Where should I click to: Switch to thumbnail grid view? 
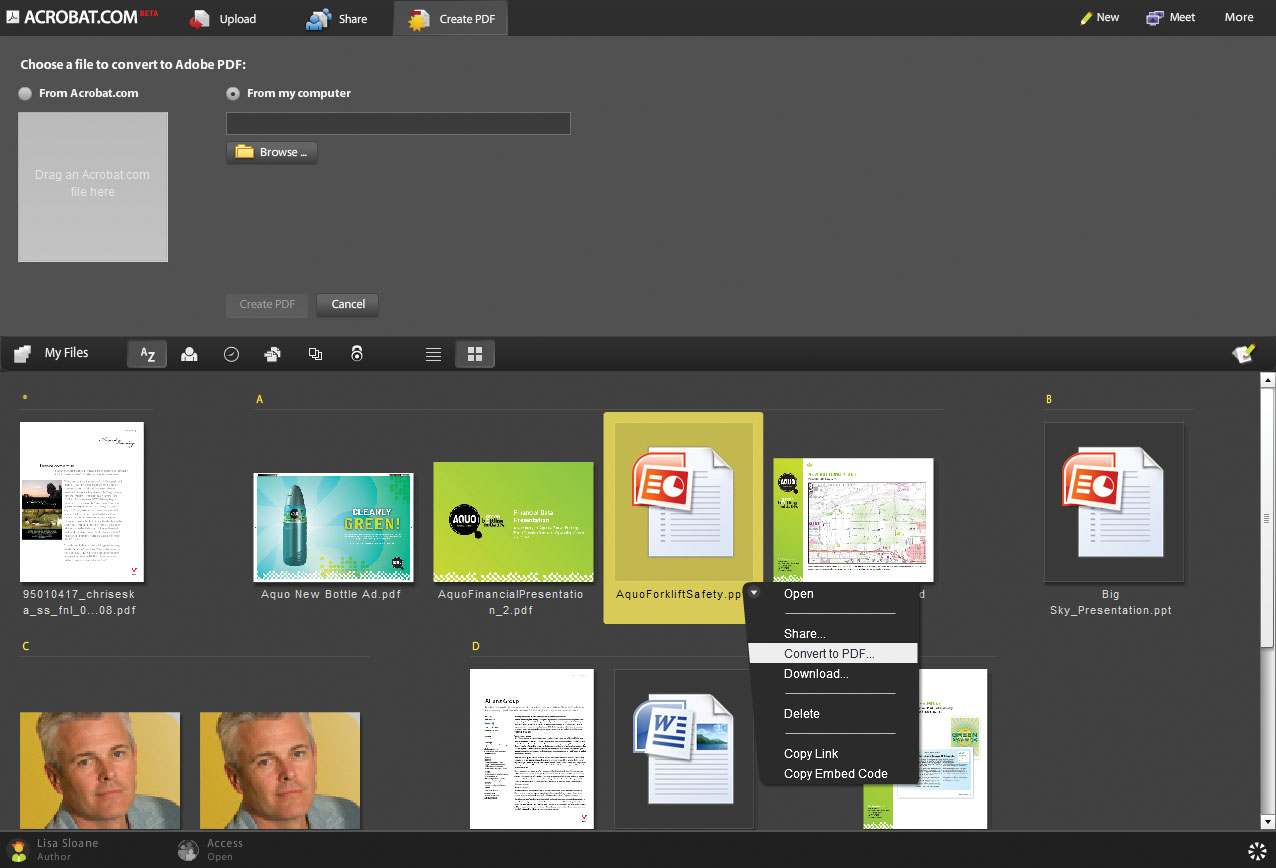475,354
